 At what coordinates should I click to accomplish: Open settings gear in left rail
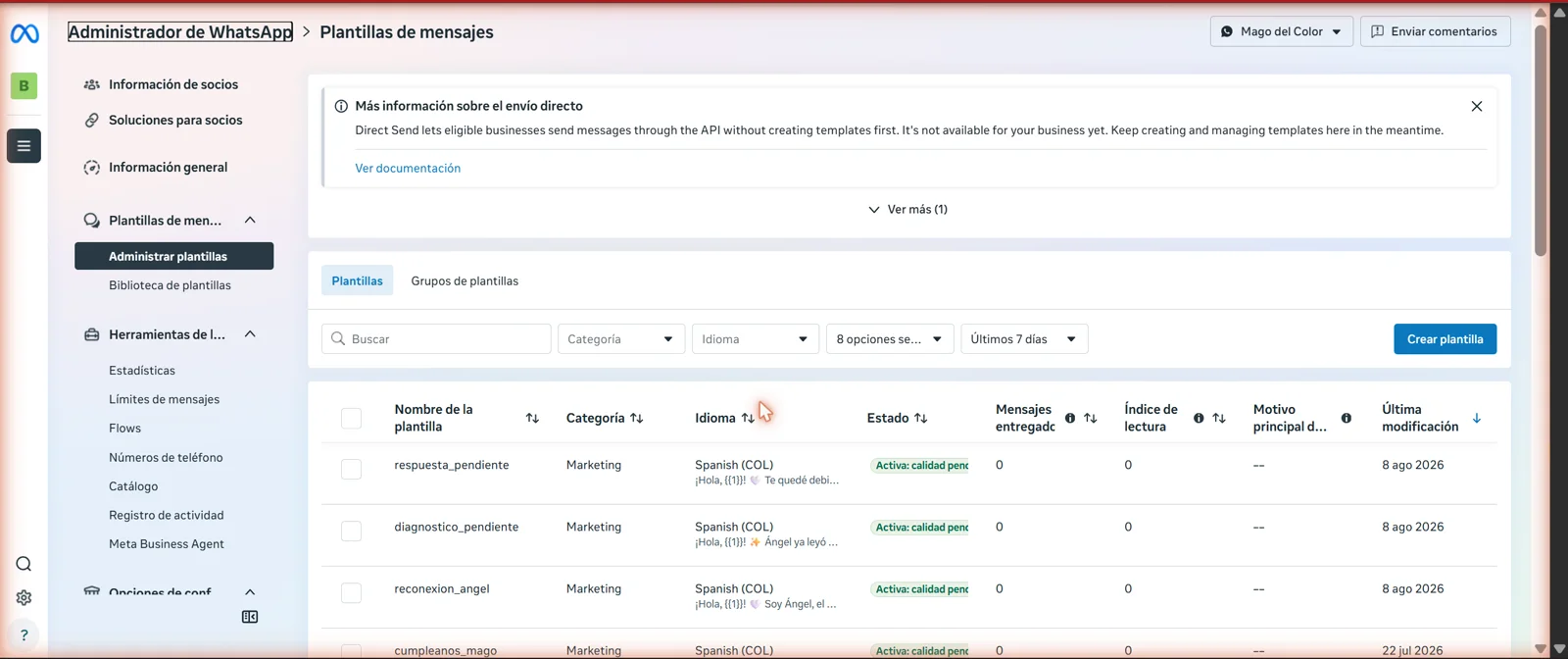pyautogui.click(x=24, y=597)
